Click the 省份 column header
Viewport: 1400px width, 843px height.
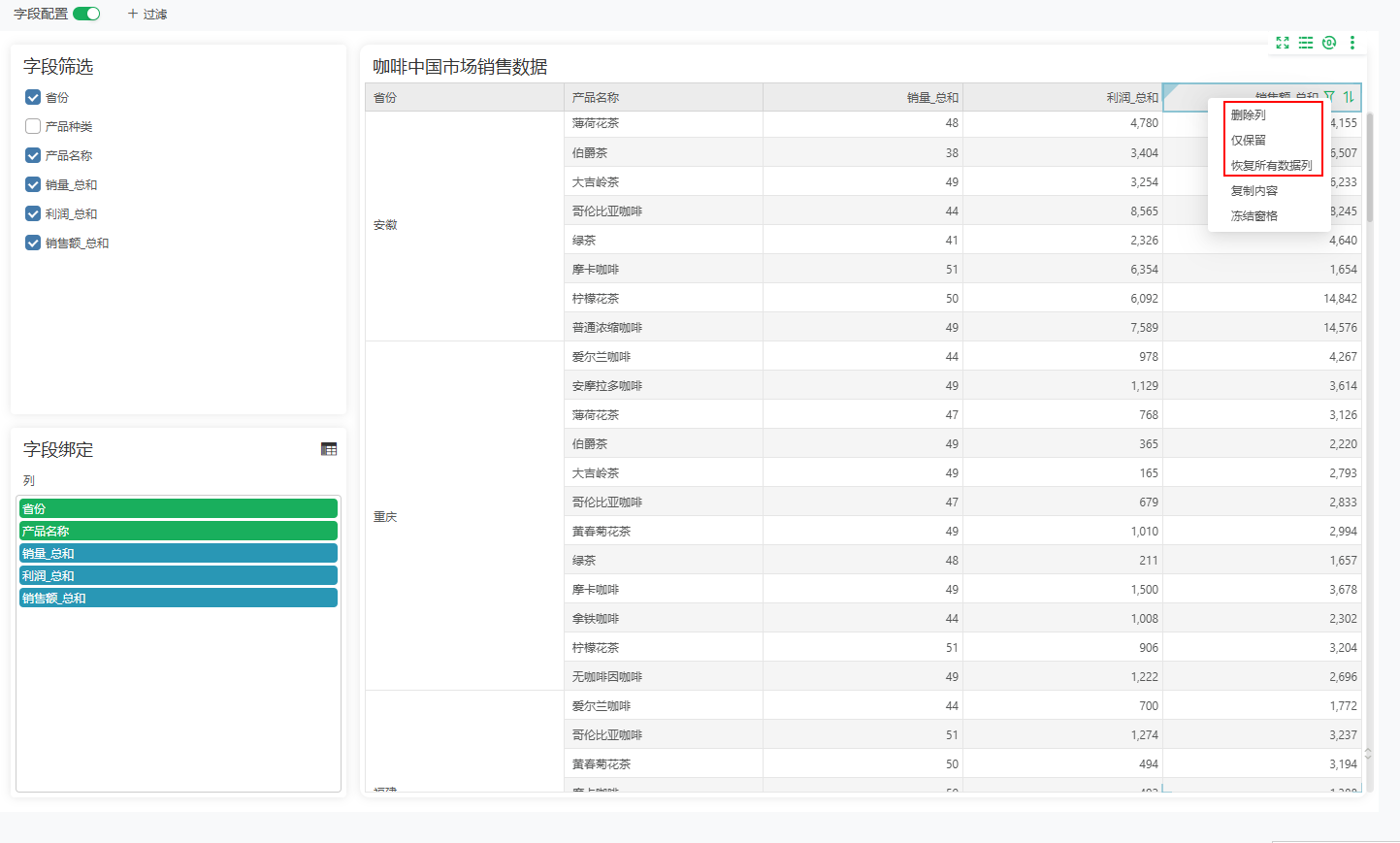click(x=465, y=97)
